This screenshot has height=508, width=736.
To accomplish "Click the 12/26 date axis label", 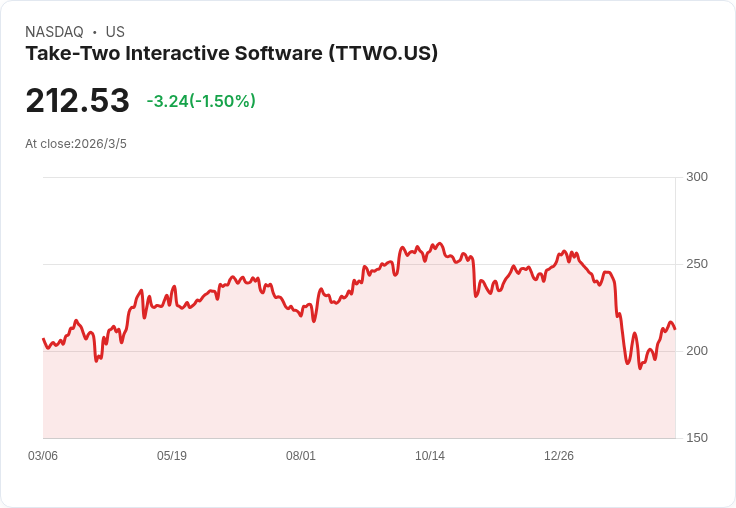I will [x=559, y=456].
